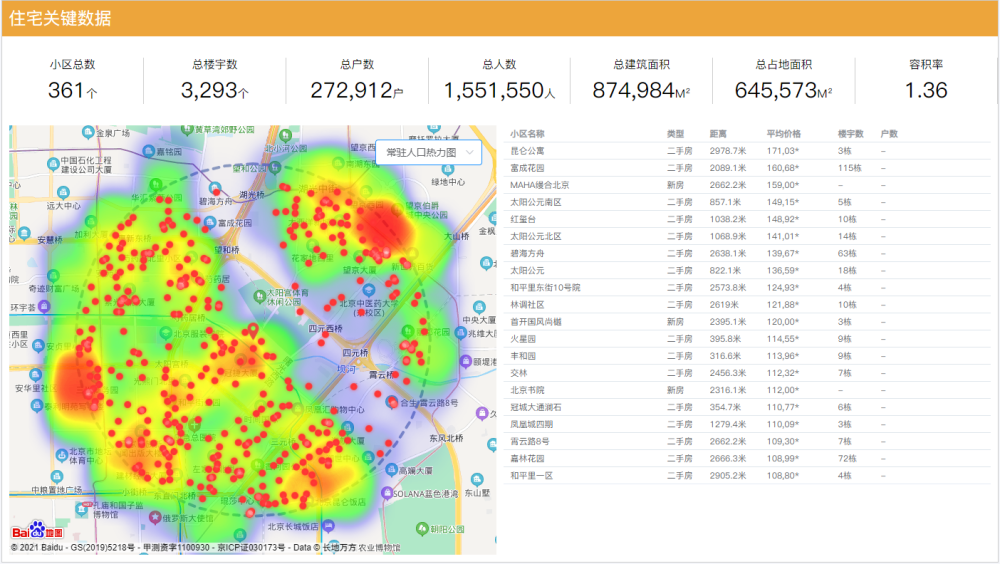Image resolution: width=1000 pixels, height=564 pixels.
Task: Click the Baidu map logo
Action: [x=37, y=531]
